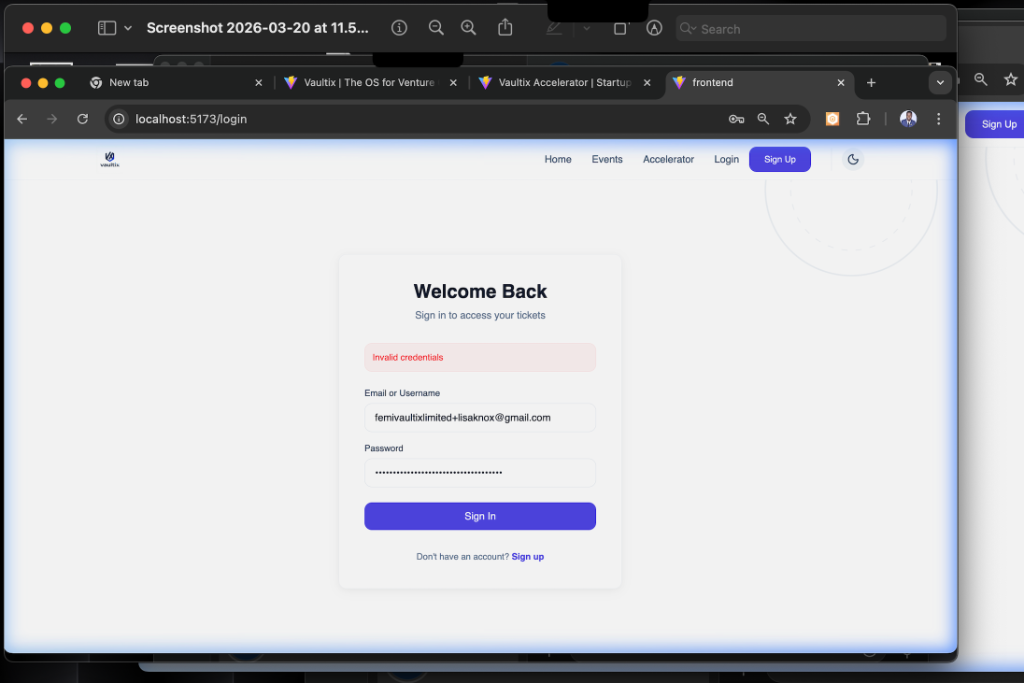Click the orange extension icon next to the address bar

831,118
